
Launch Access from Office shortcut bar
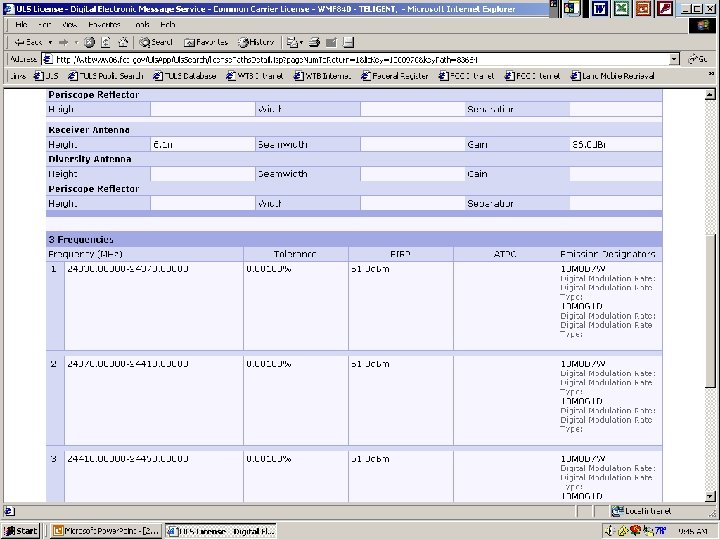click(665, 8)
